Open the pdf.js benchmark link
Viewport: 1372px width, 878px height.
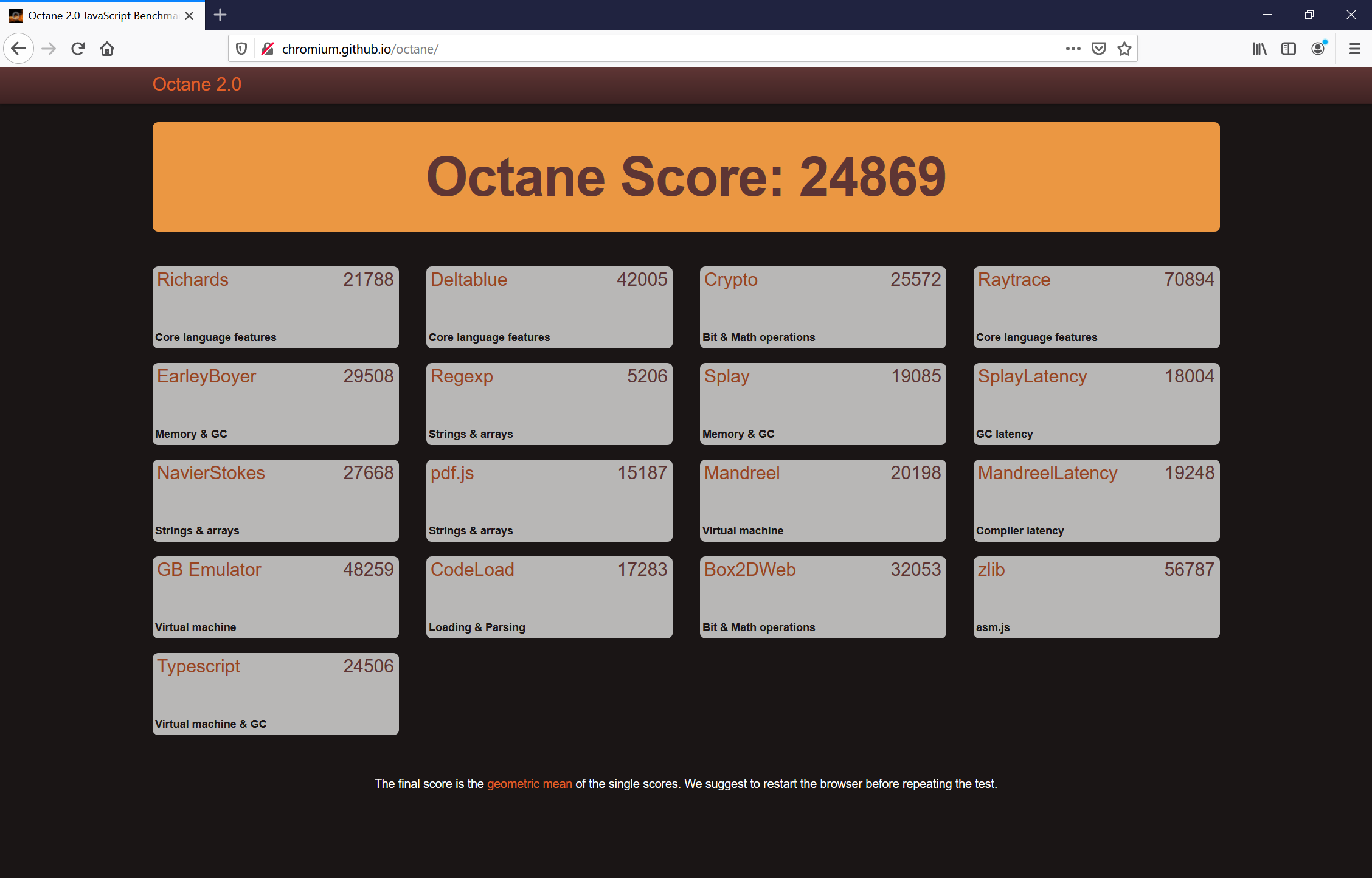tap(452, 473)
